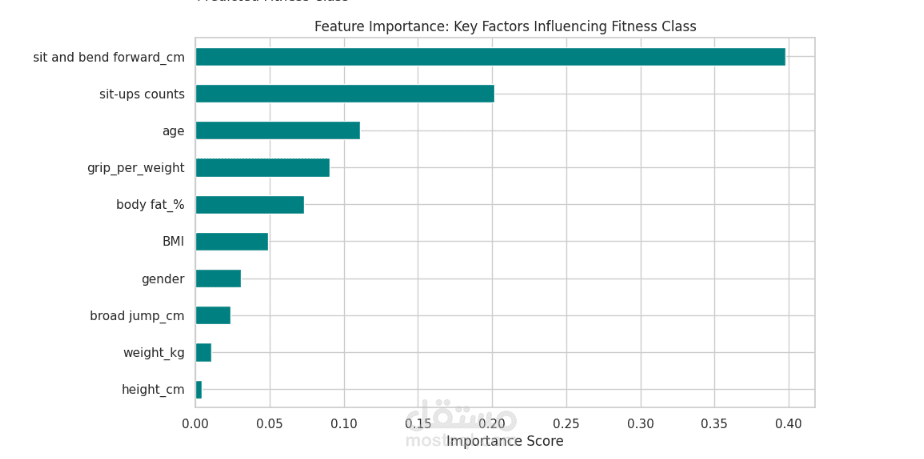This screenshot has width=924, height=459.
Task: Click the 0.05 tick on x-axis
Action: pyautogui.click(x=269, y=424)
